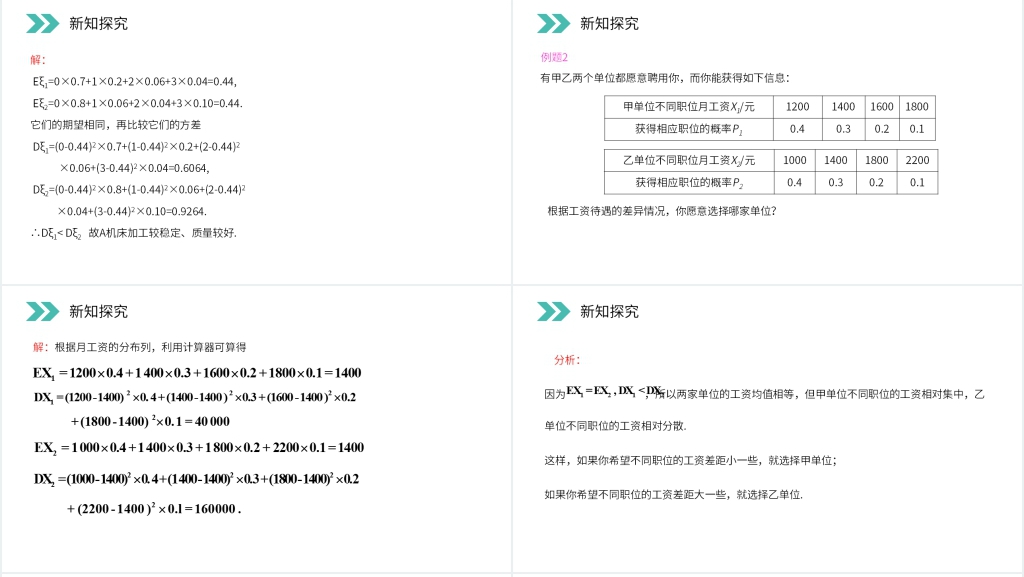
Task: Select the 甲单位不同职位月工资 header cell
Action: click(x=689, y=107)
